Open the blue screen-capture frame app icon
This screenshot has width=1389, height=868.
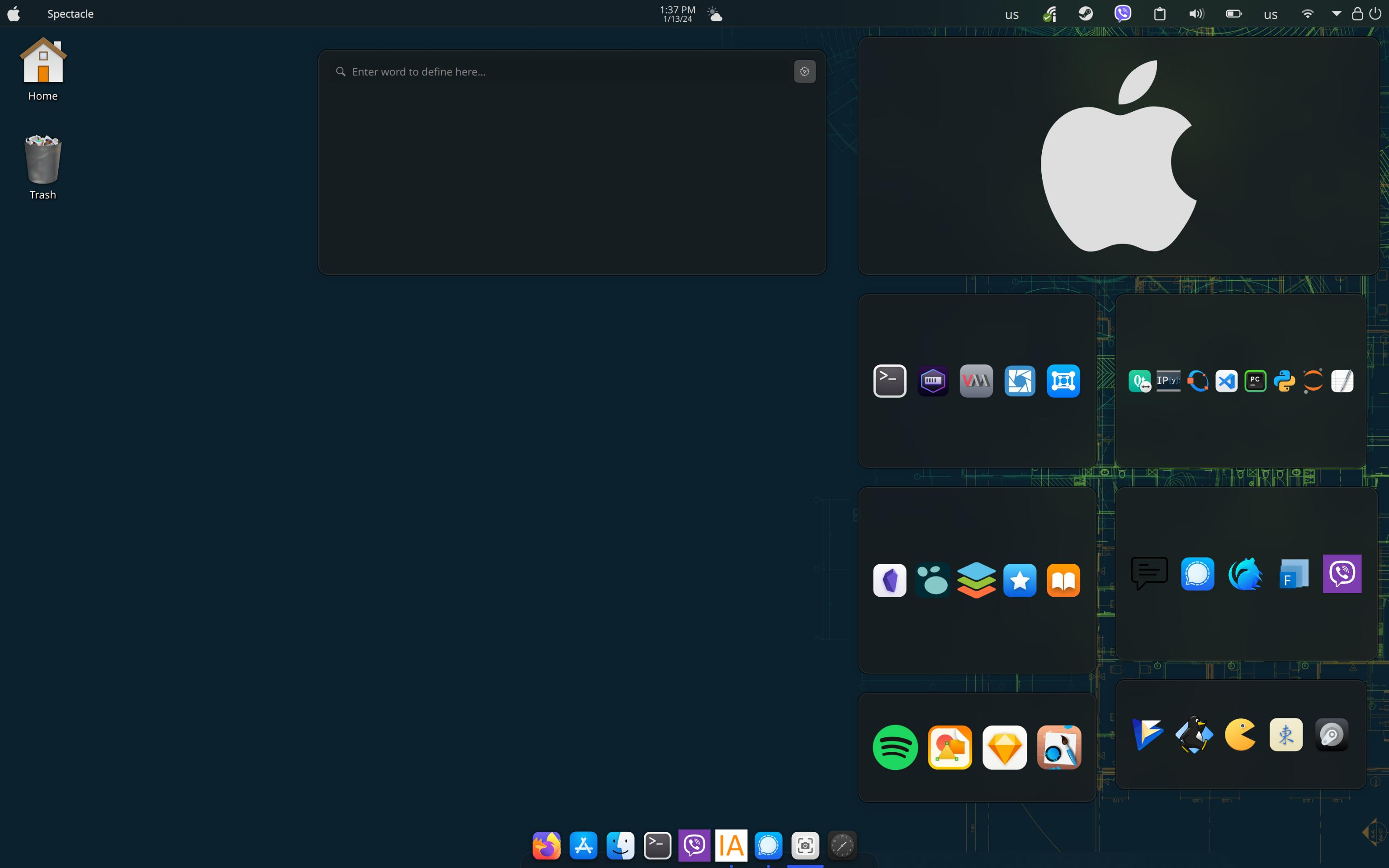[x=1063, y=381]
